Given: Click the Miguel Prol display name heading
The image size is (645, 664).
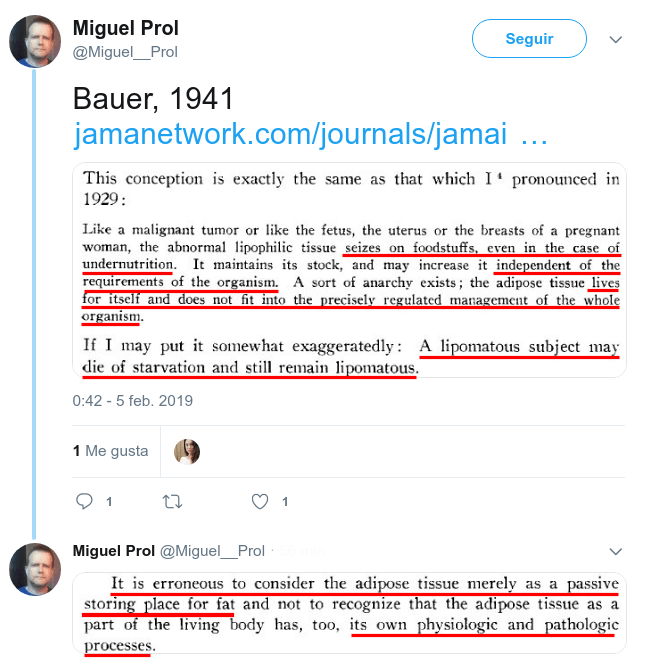Looking at the screenshot, I should pyautogui.click(x=126, y=28).
